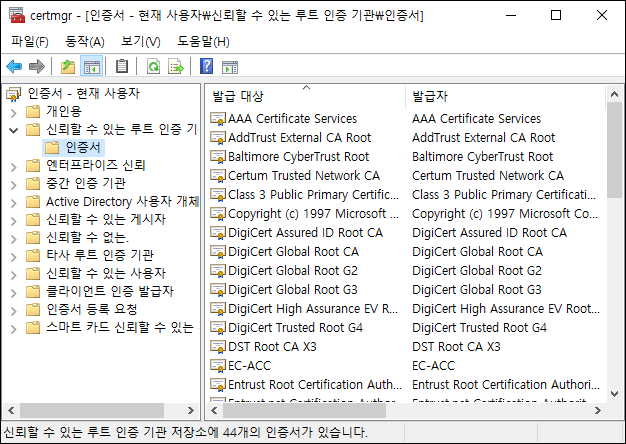Sort by the 발급 대상 column header
The height and width of the screenshot is (444, 626).
(x=305, y=96)
